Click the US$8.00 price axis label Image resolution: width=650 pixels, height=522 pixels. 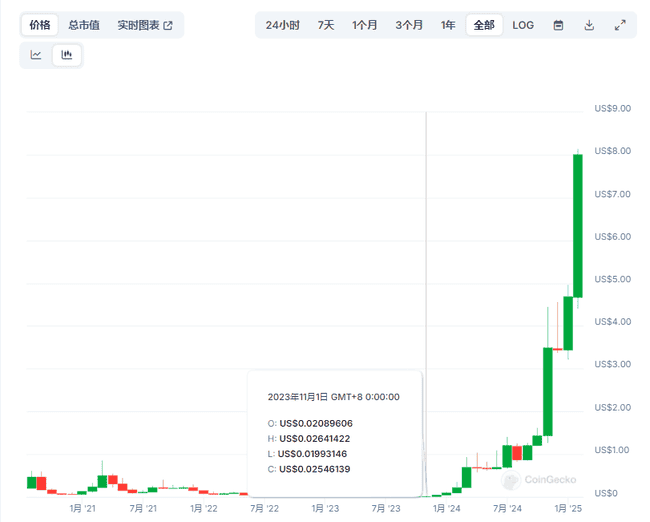coord(612,151)
